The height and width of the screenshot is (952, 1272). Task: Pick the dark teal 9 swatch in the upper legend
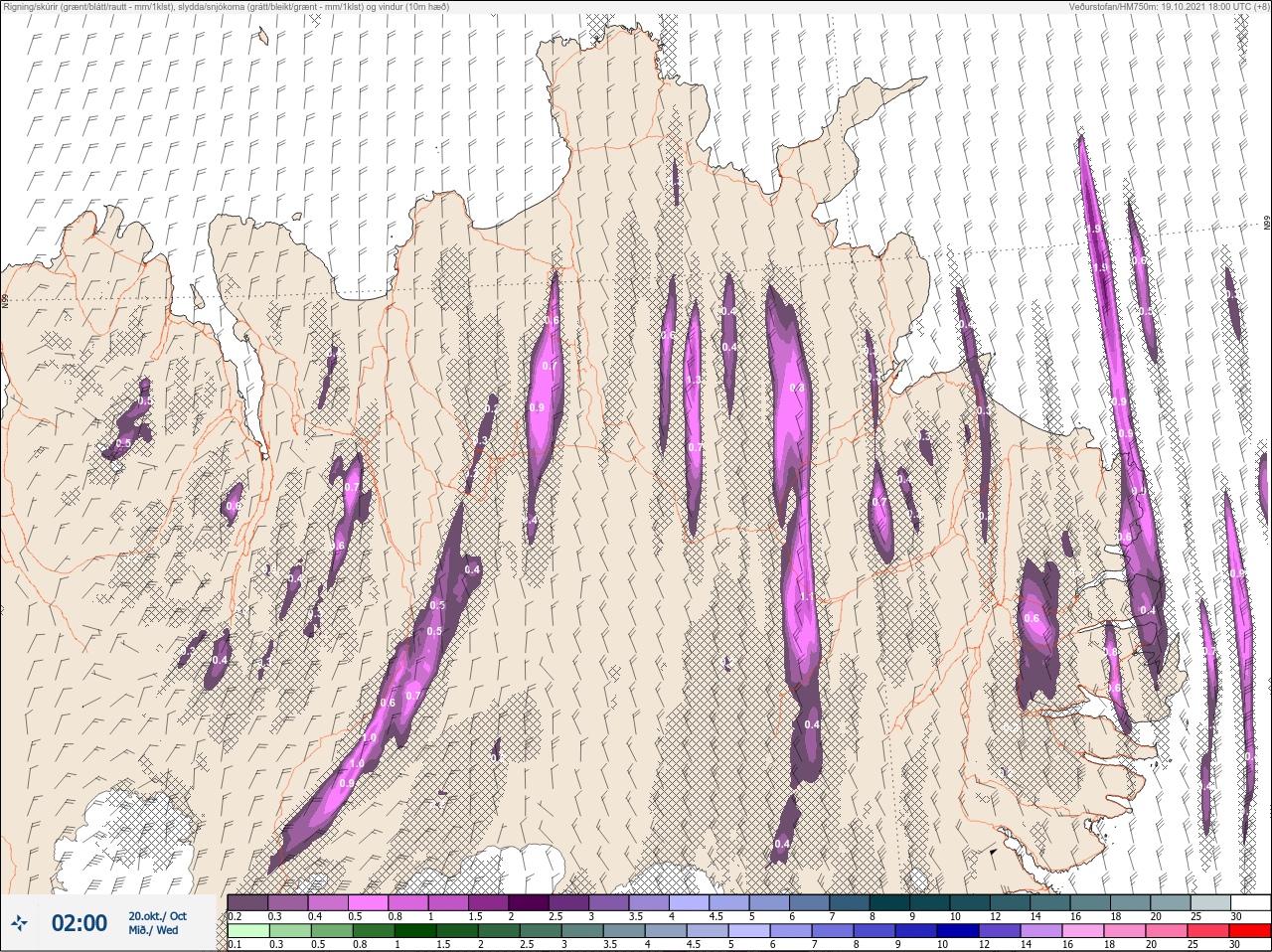coord(930,902)
